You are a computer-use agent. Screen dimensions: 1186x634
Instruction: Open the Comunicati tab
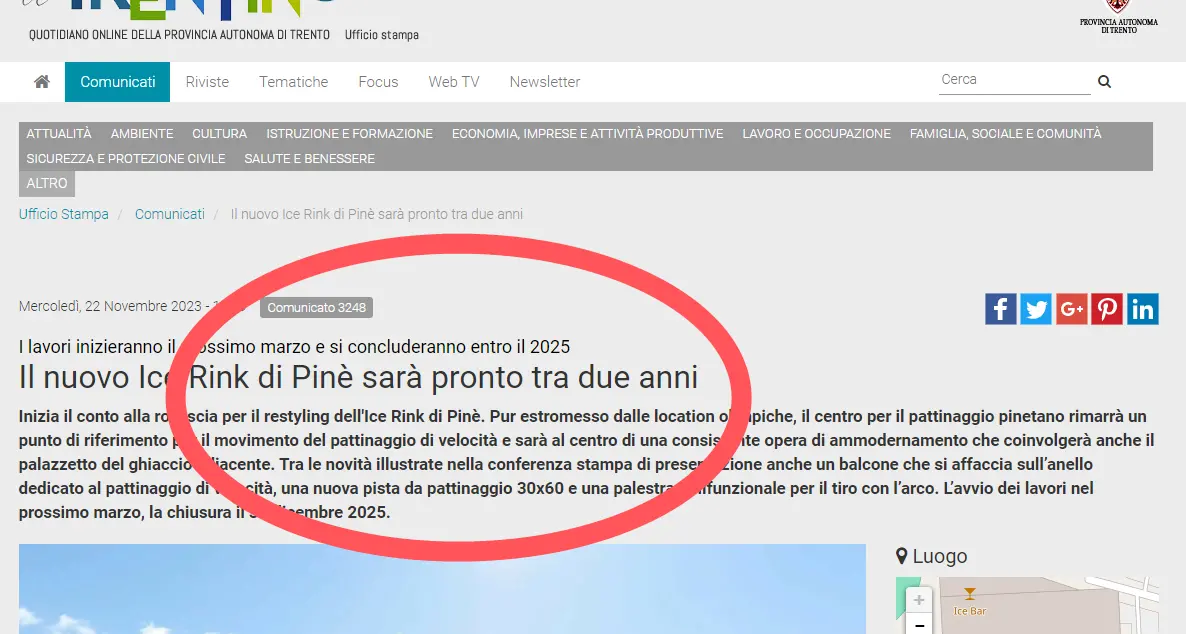[x=117, y=82]
